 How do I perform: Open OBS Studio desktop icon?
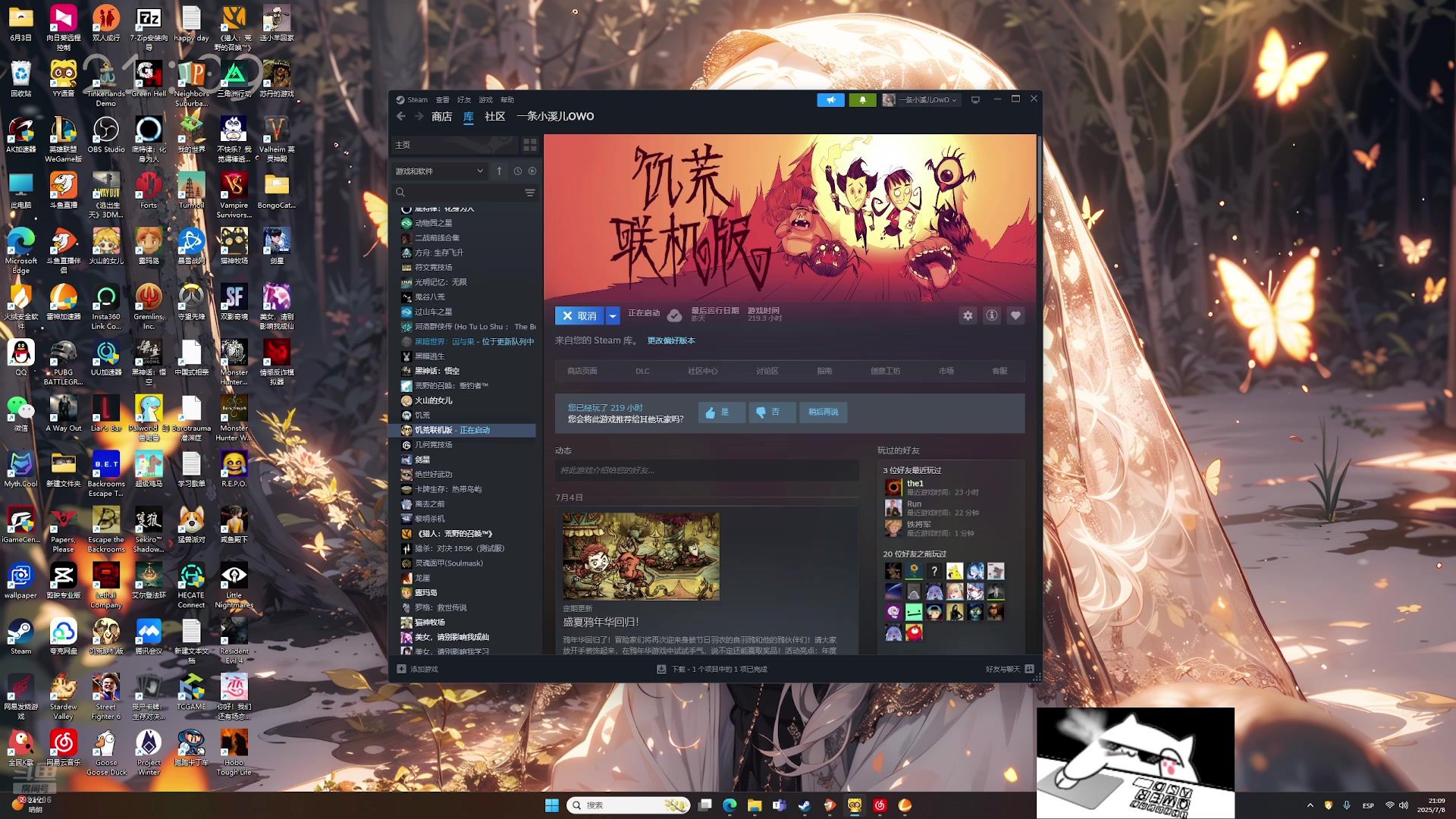click(x=106, y=135)
